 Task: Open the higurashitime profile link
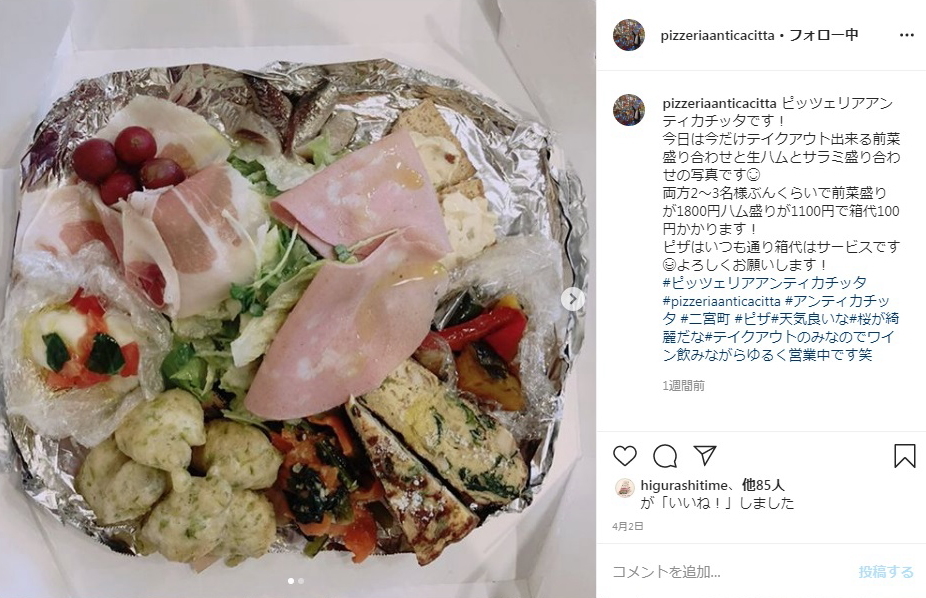point(684,485)
